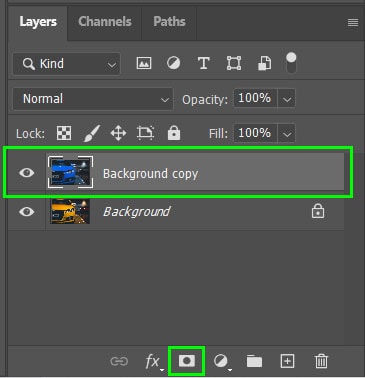This screenshot has height=378, width=365.
Task: Lock transparent pixels
Action: click(64, 133)
